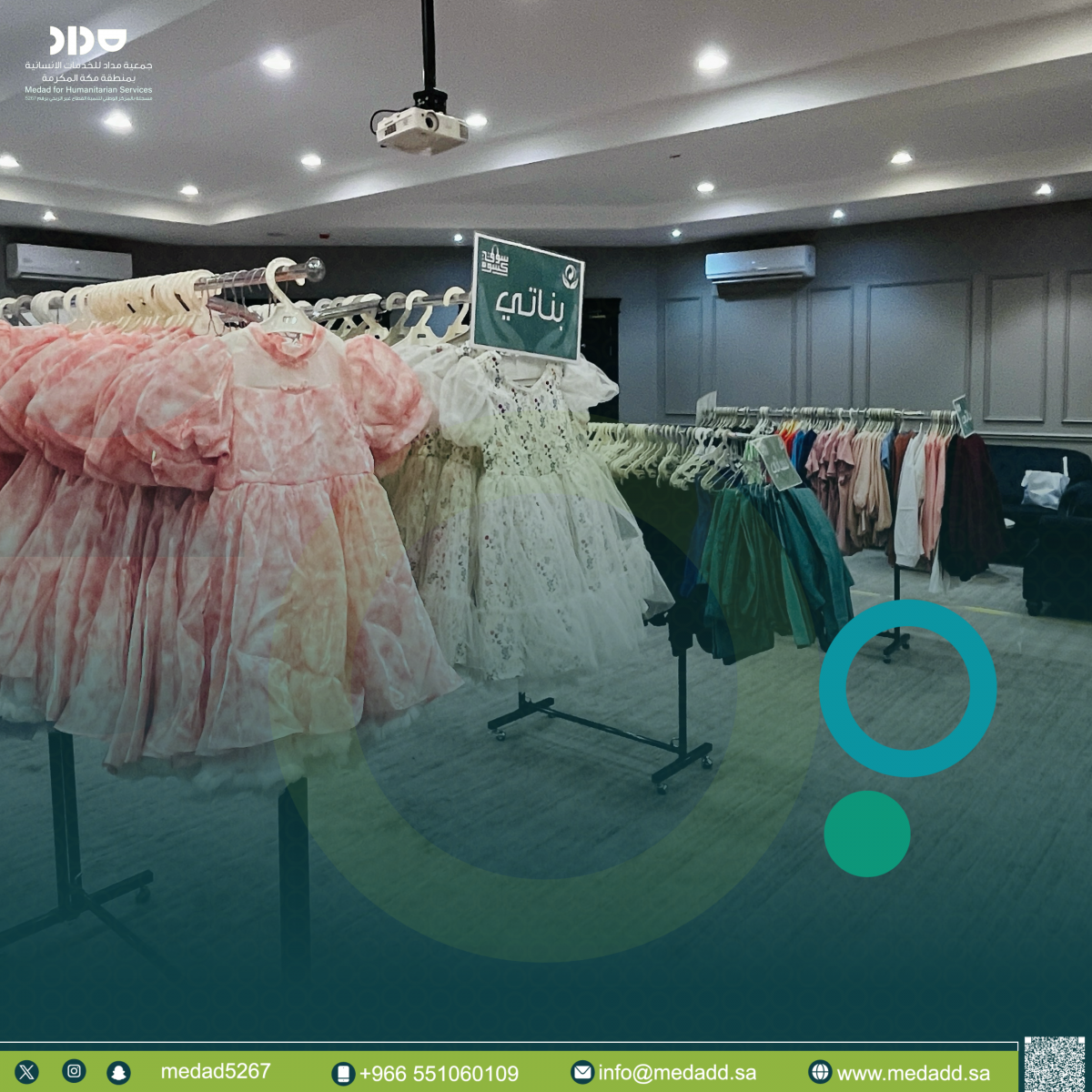The height and width of the screenshot is (1092, 1092).
Task: Click the envelope email icon
Action: pyautogui.click(x=582, y=1073)
